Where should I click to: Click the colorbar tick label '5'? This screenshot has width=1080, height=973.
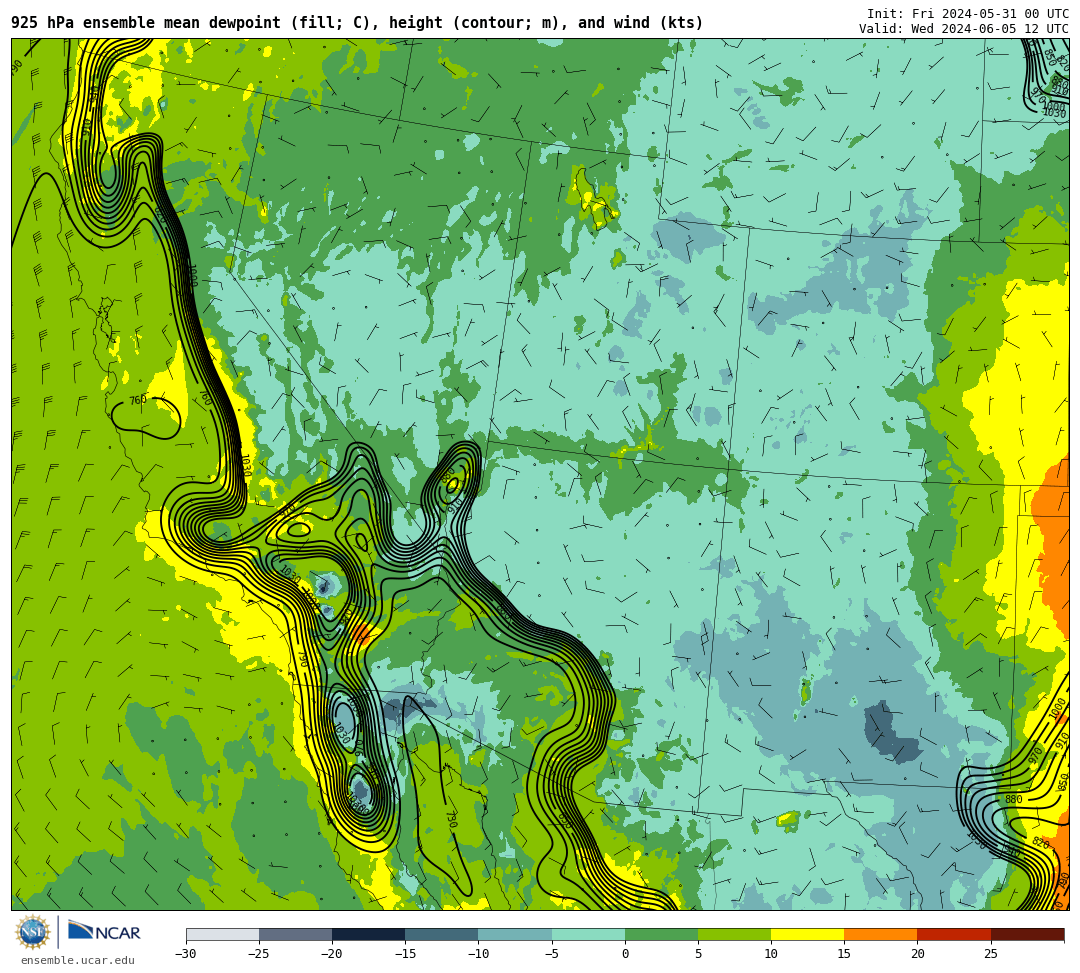click(x=698, y=954)
